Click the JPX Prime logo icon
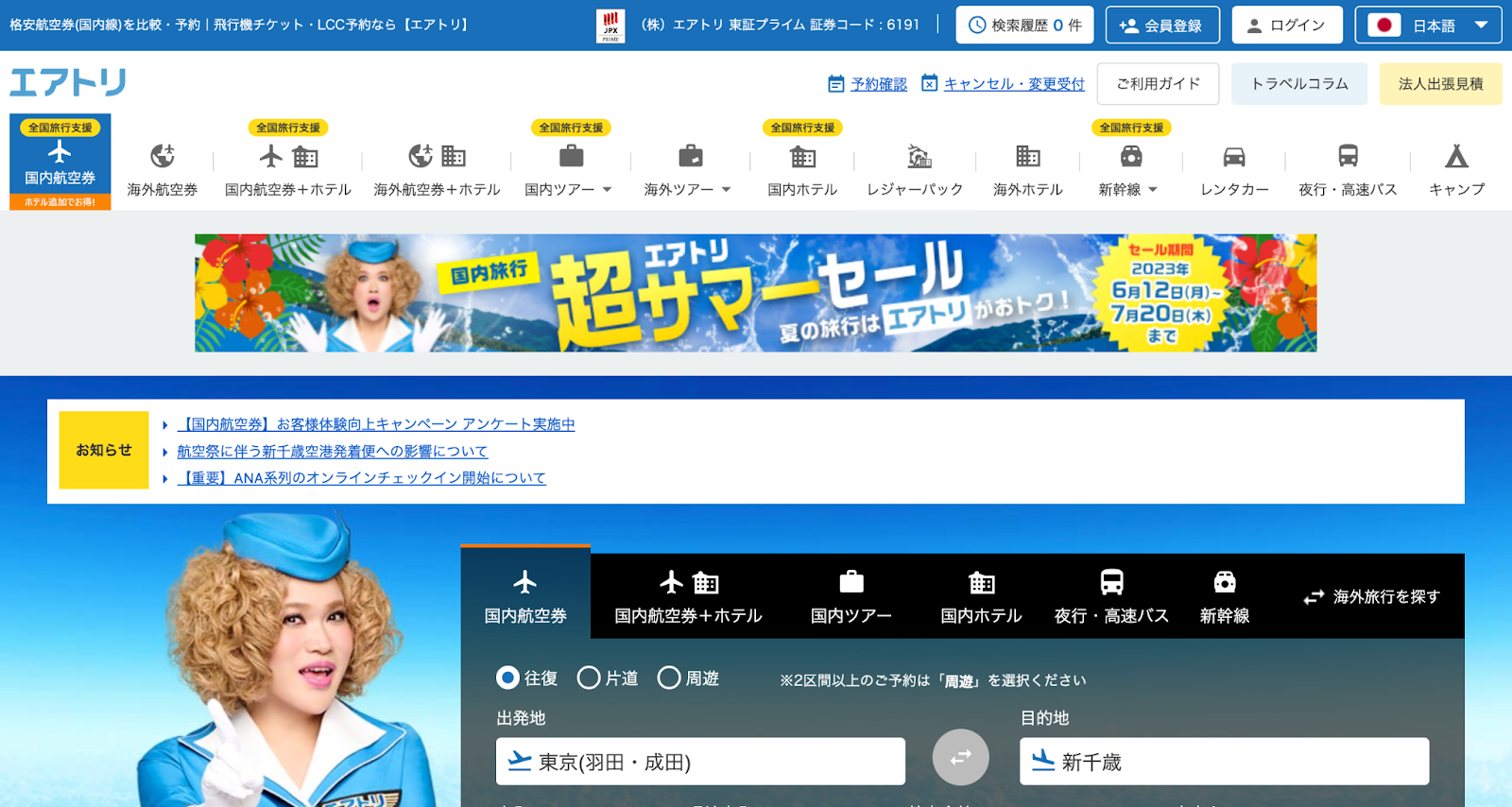This screenshot has height=807, width=1512. pos(610,26)
